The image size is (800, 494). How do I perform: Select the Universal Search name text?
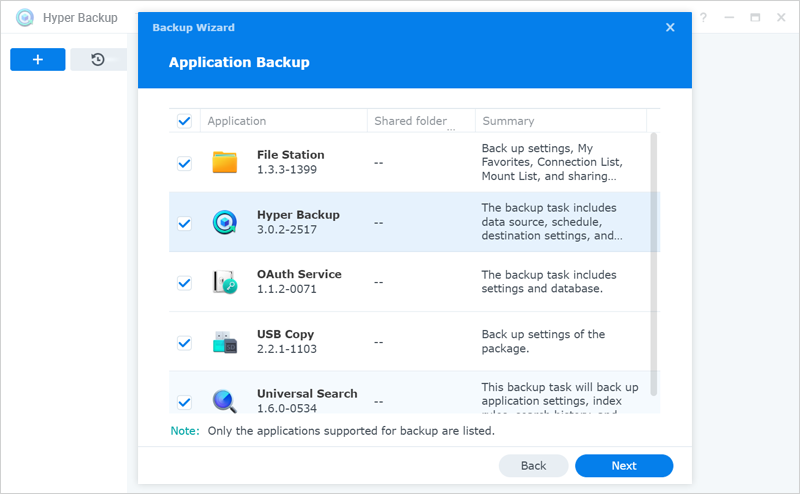[x=307, y=393]
